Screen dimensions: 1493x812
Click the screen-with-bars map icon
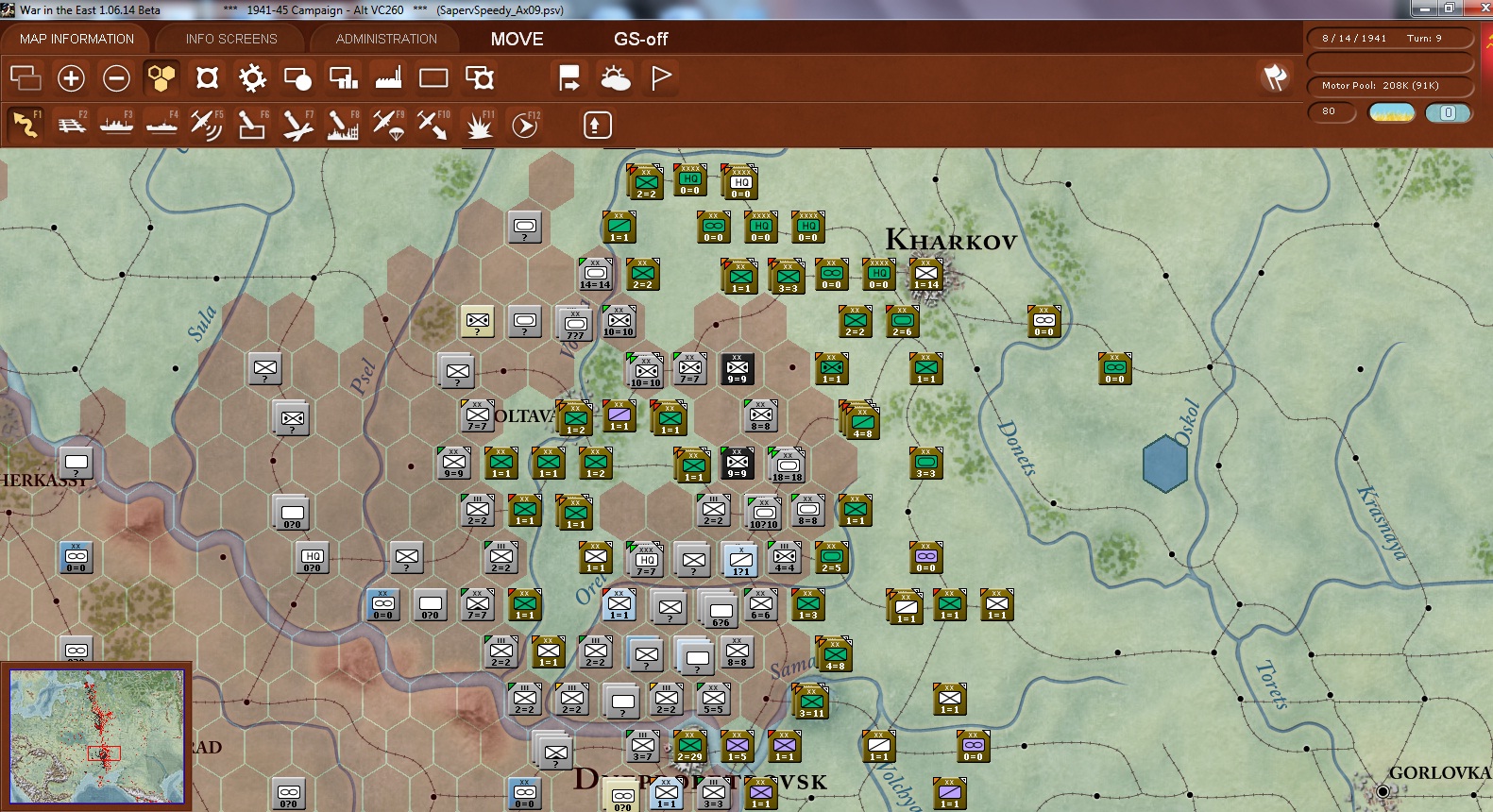(343, 77)
